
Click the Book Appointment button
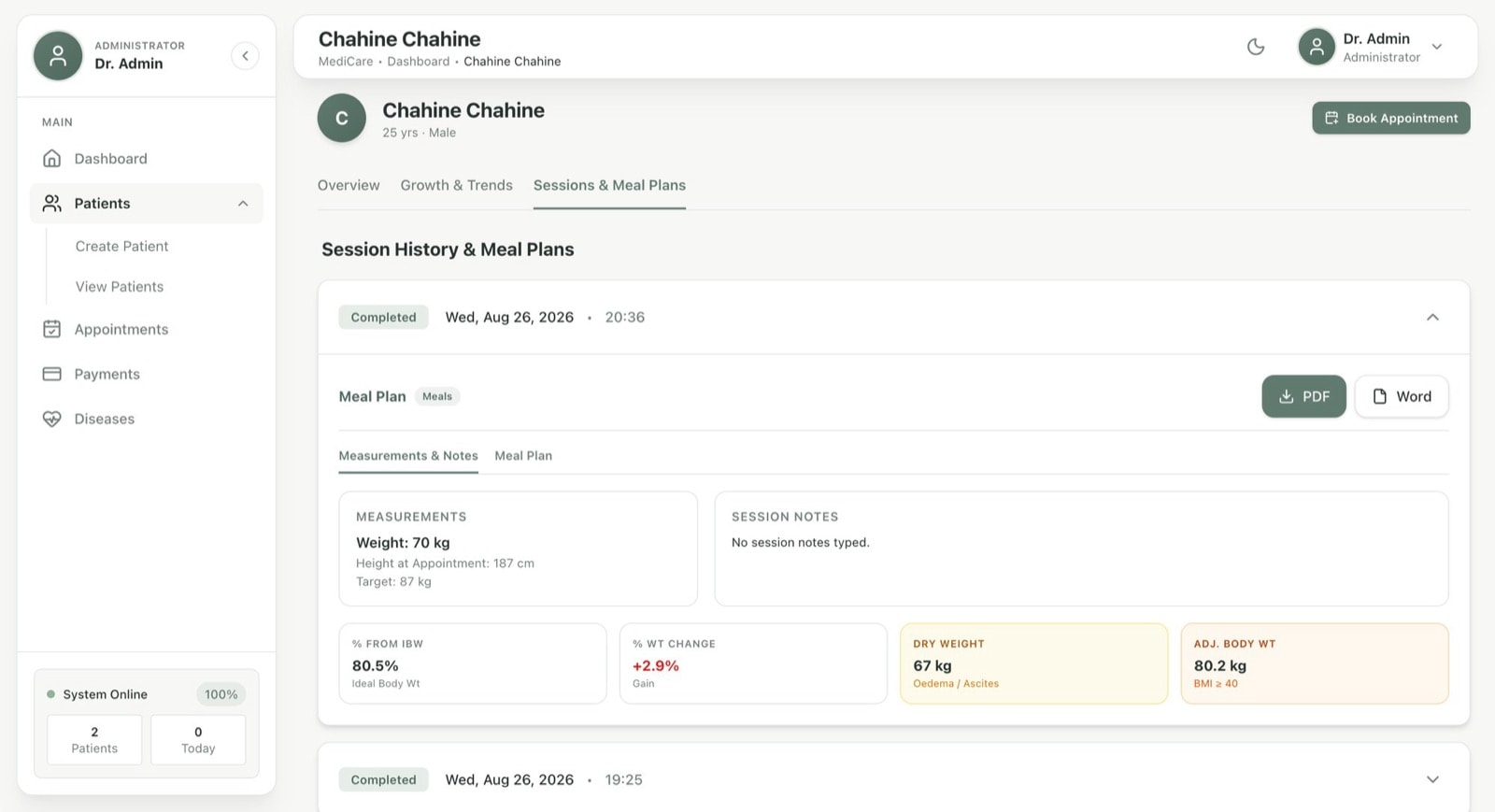point(1390,118)
